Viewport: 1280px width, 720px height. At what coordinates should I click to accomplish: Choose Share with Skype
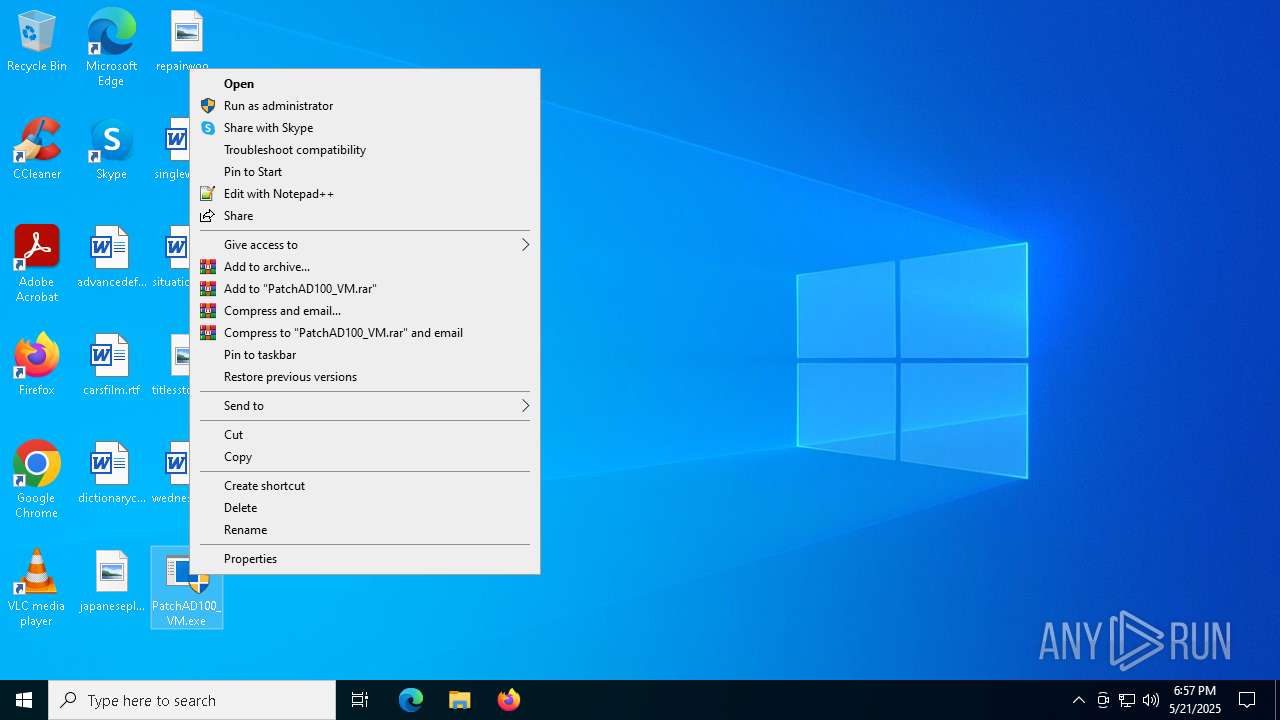(365, 128)
